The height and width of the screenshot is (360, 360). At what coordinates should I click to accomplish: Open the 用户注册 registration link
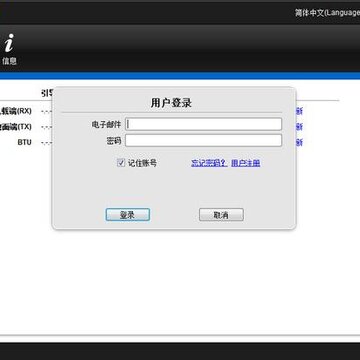[246, 163]
